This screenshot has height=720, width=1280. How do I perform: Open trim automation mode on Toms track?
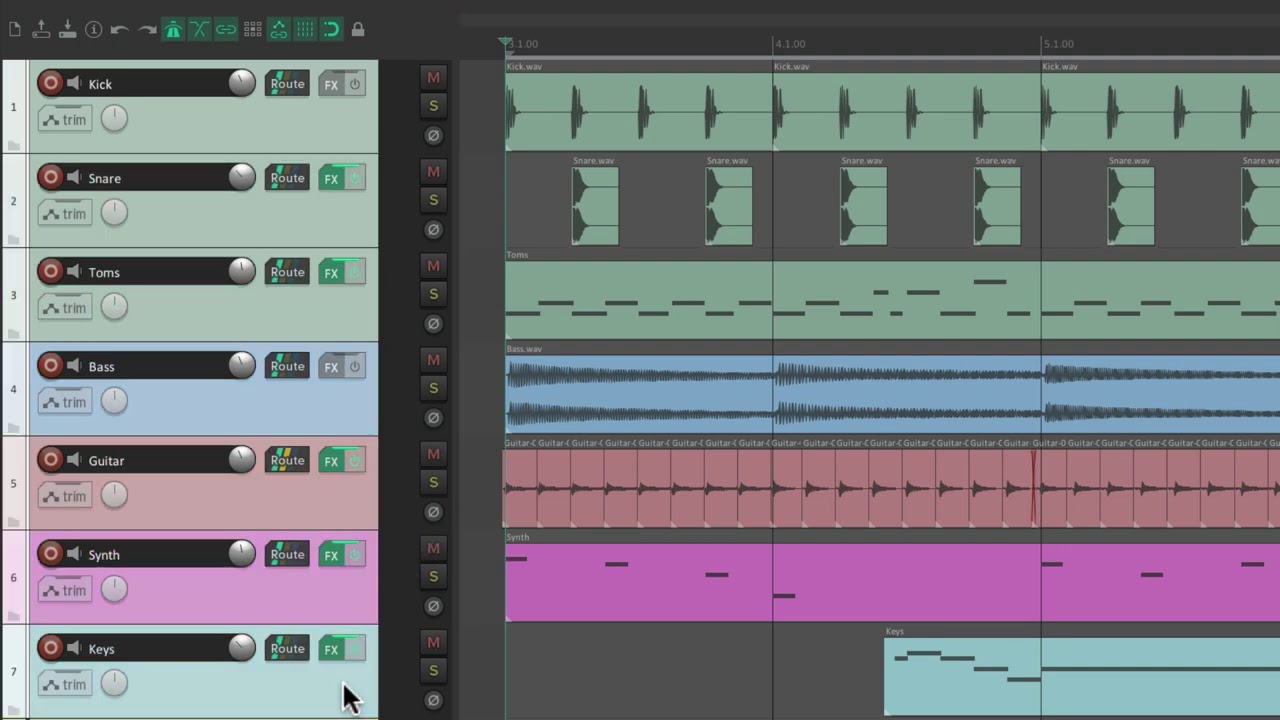[64, 308]
